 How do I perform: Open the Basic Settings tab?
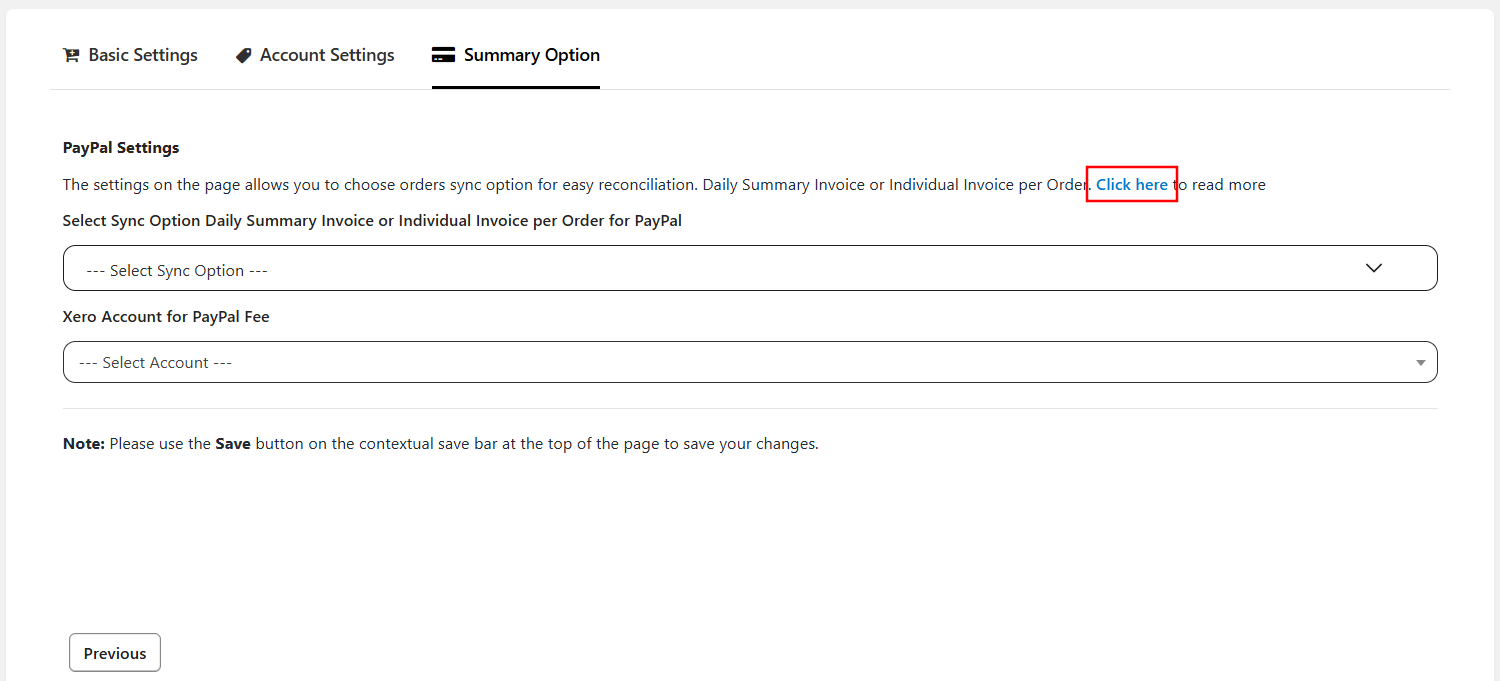(142, 55)
